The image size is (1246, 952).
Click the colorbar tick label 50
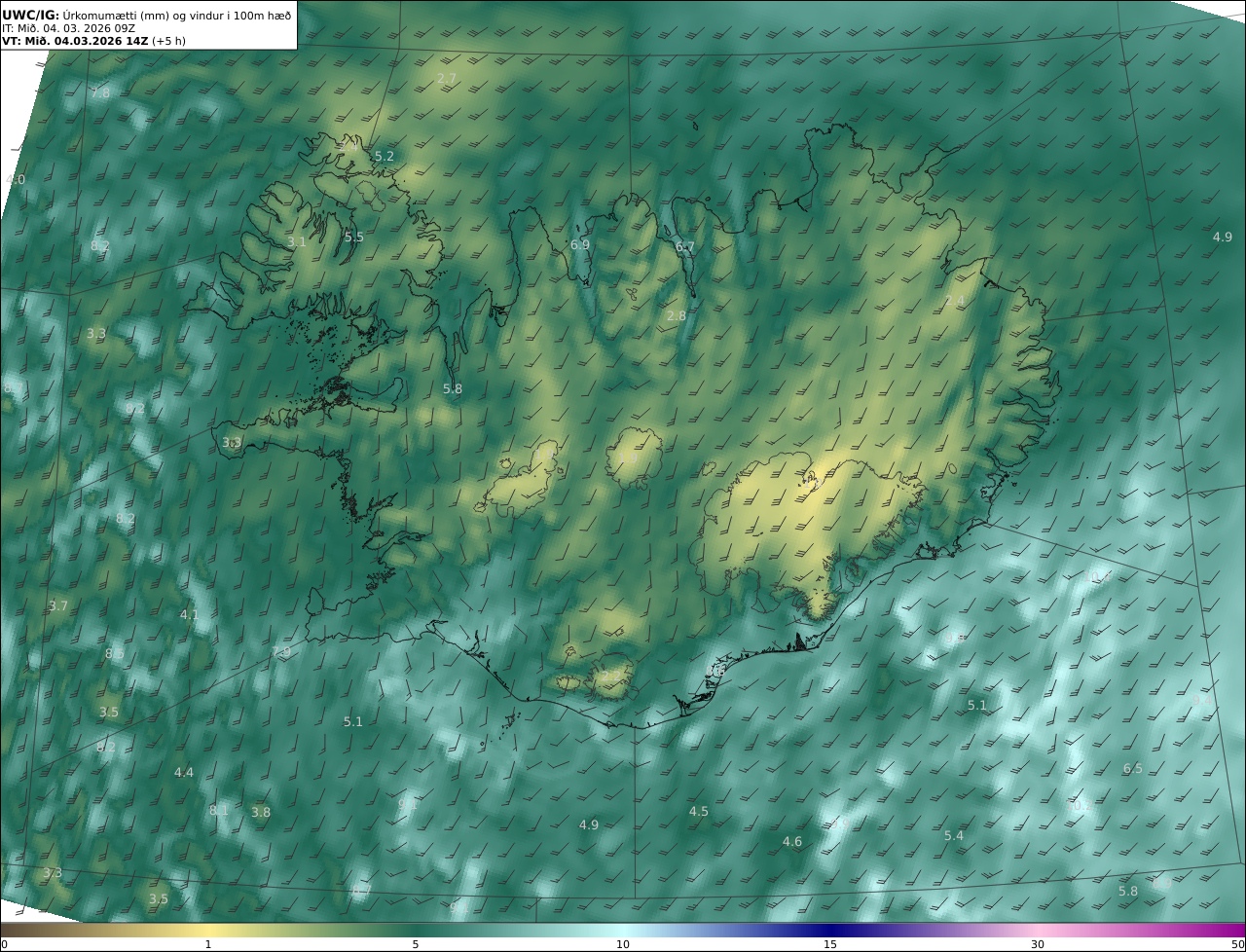[1237, 944]
